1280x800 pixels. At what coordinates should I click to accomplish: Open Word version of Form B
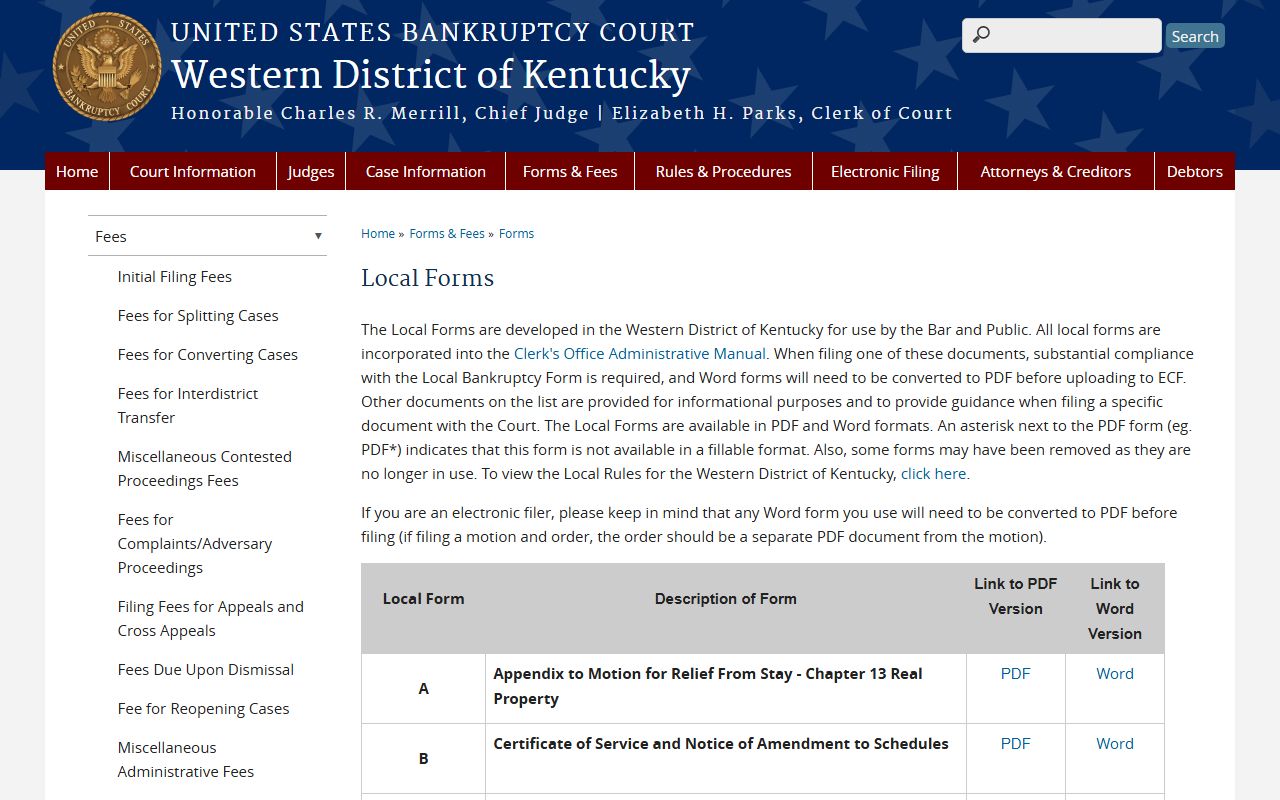(1115, 743)
